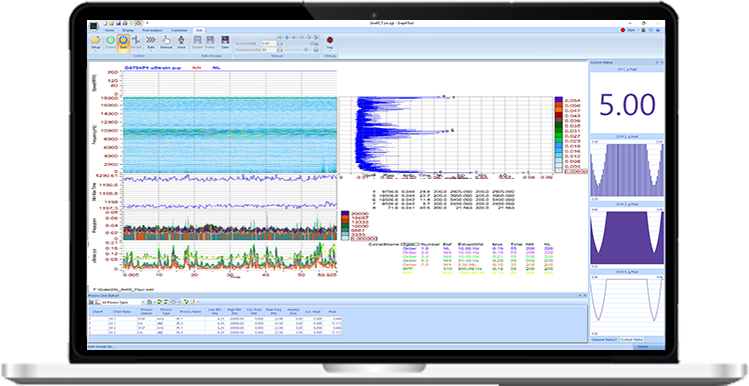This screenshot has height=386, width=749.
Task: Expand the quick access toolbar arrow
Action: (x=147, y=23)
